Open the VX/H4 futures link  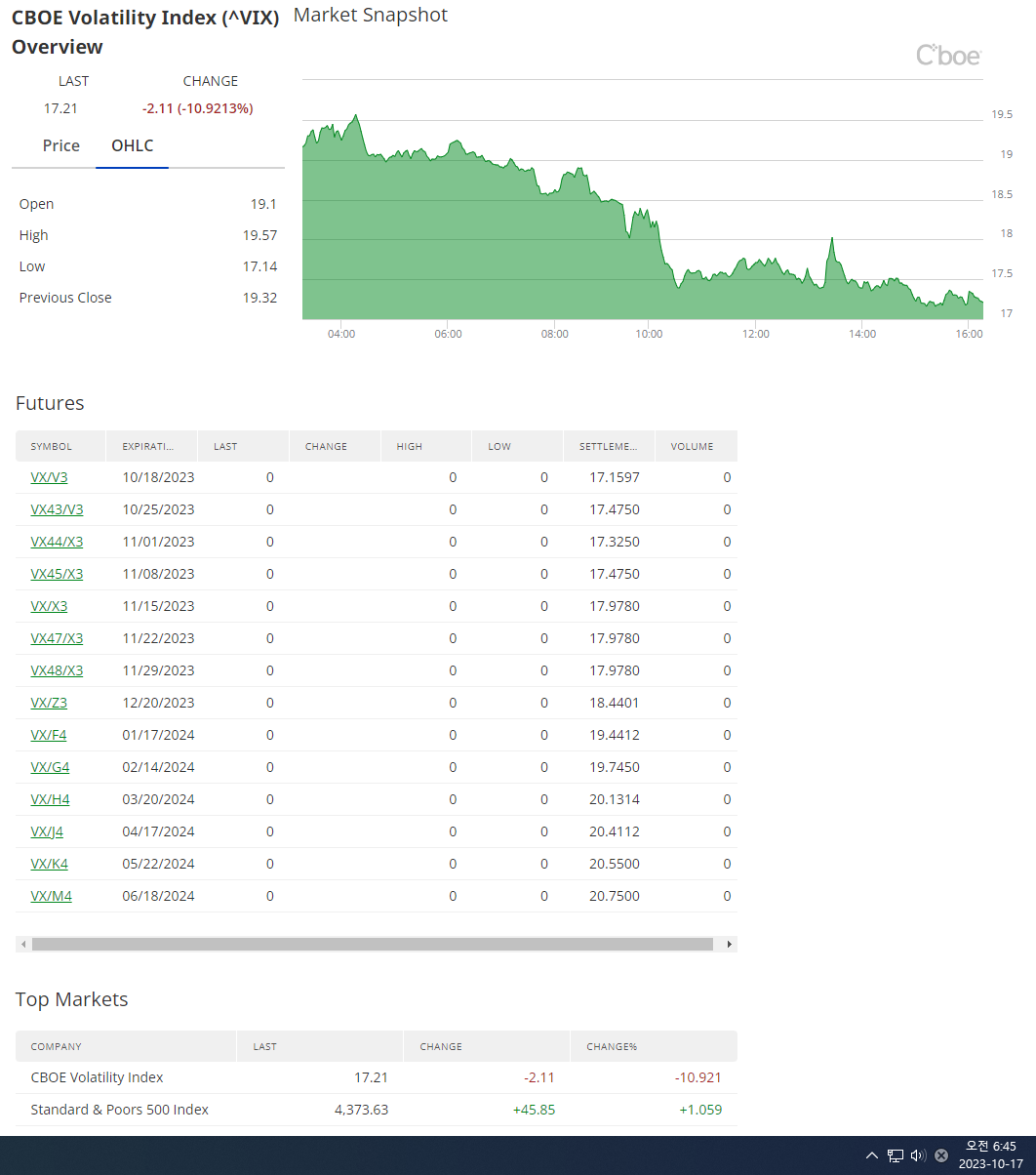50,800
